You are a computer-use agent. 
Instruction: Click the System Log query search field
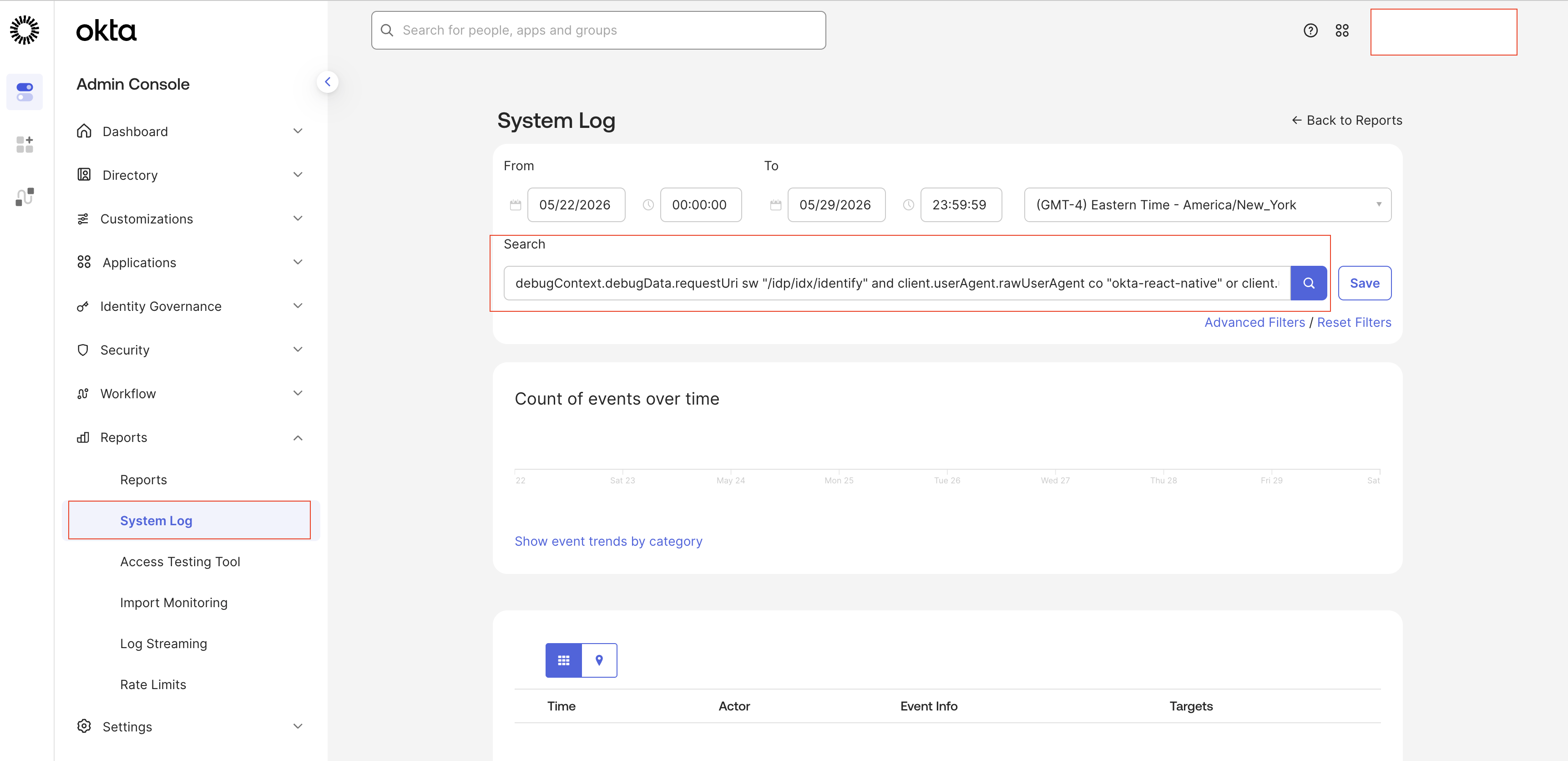point(897,283)
